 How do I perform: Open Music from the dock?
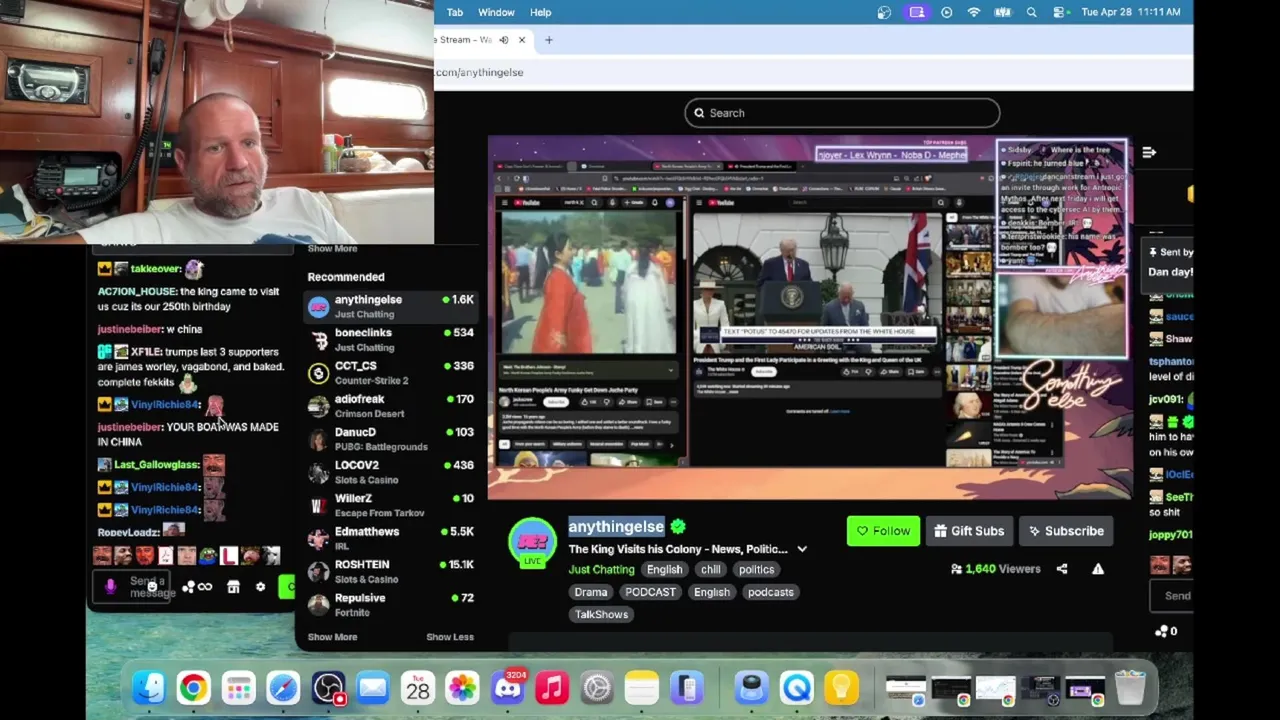coord(552,688)
